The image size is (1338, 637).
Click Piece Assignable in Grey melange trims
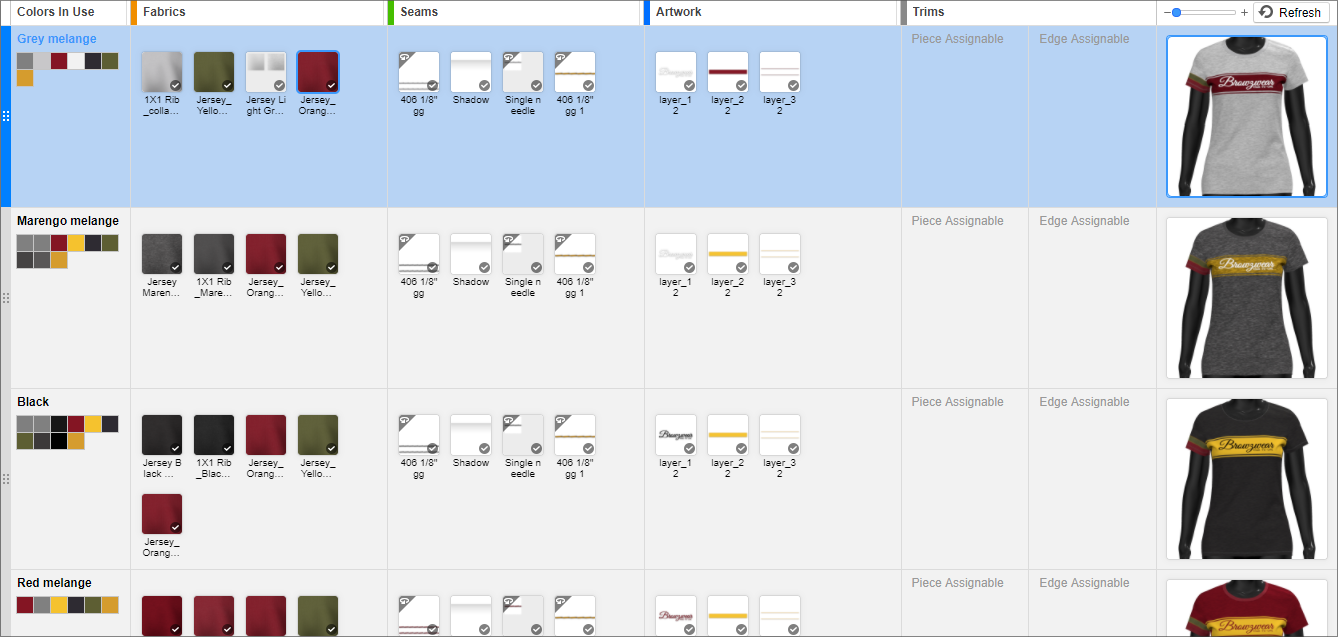coord(958,39)
